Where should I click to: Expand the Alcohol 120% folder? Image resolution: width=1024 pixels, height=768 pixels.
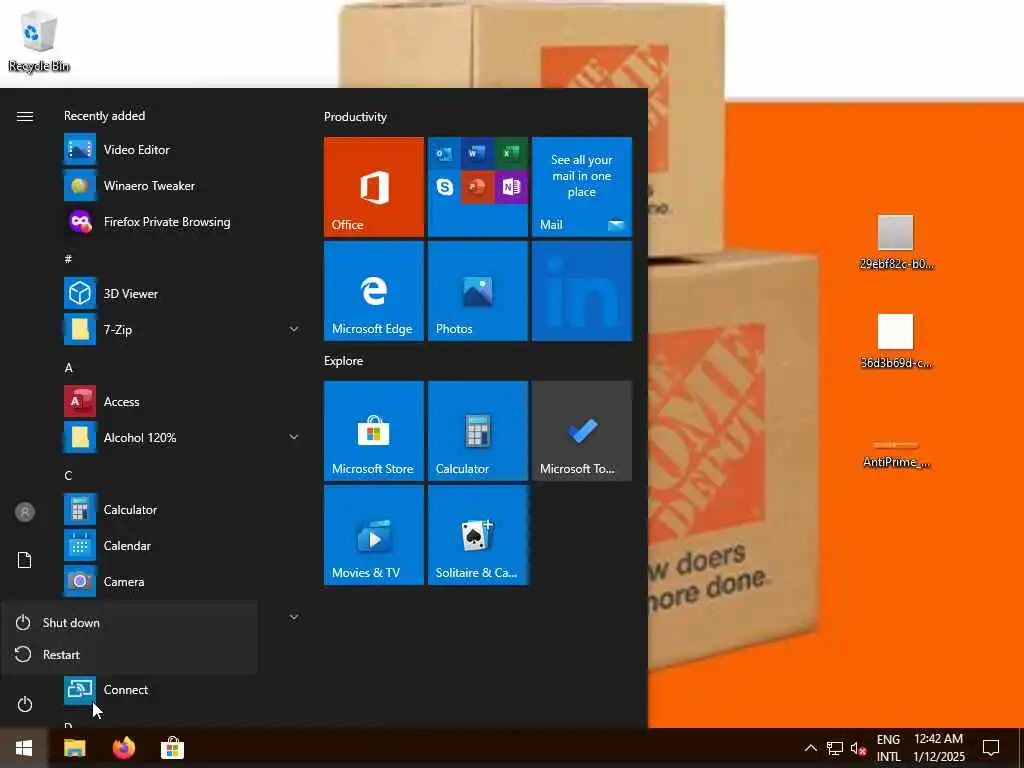pyautogui.click(x=294, y=438)
